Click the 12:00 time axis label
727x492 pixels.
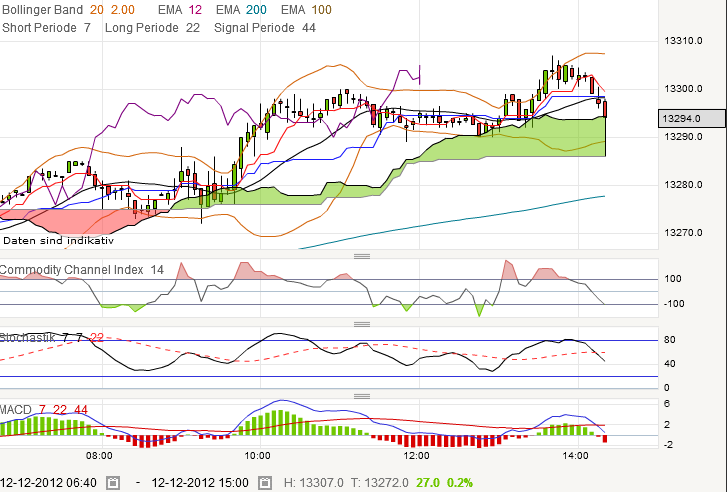click(x=417, y=456)
